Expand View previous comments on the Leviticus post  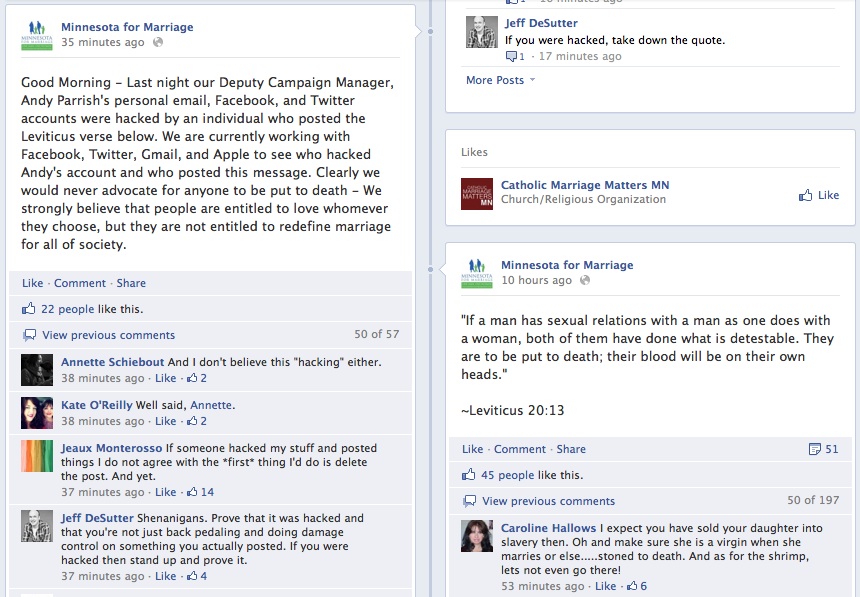(548, 501)
